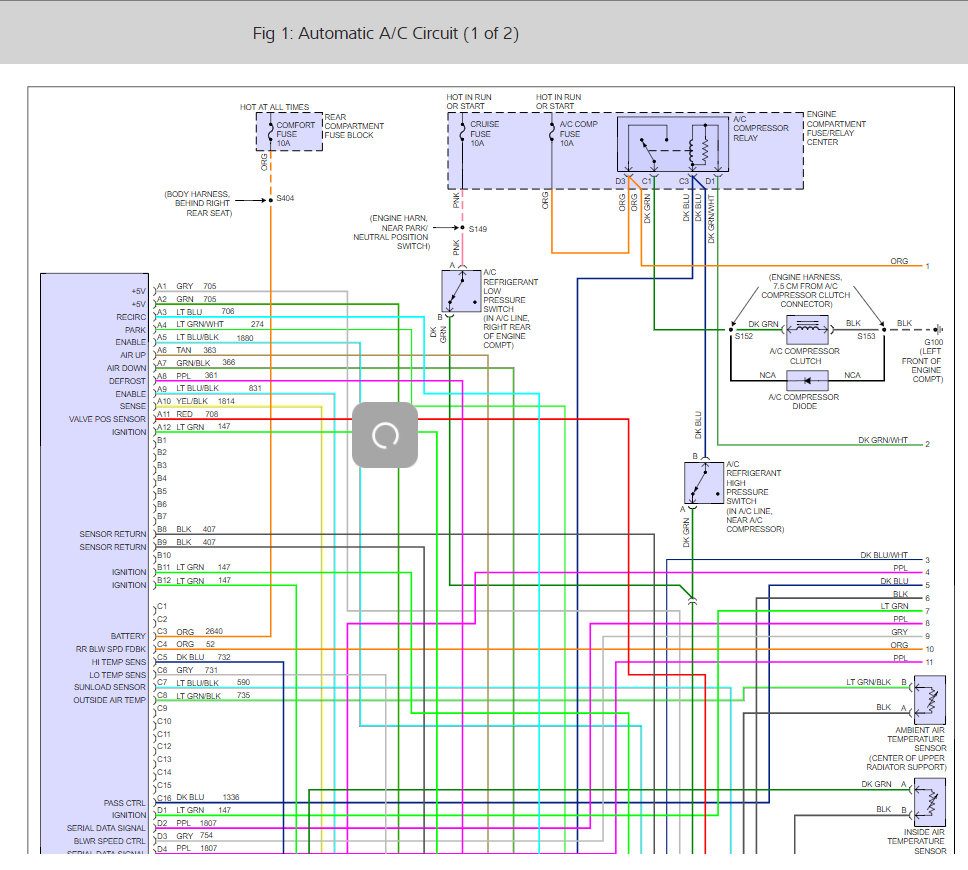Click the inside air temperature sensor symbol
The image size is (968, 870).
(x=930, y=802)
